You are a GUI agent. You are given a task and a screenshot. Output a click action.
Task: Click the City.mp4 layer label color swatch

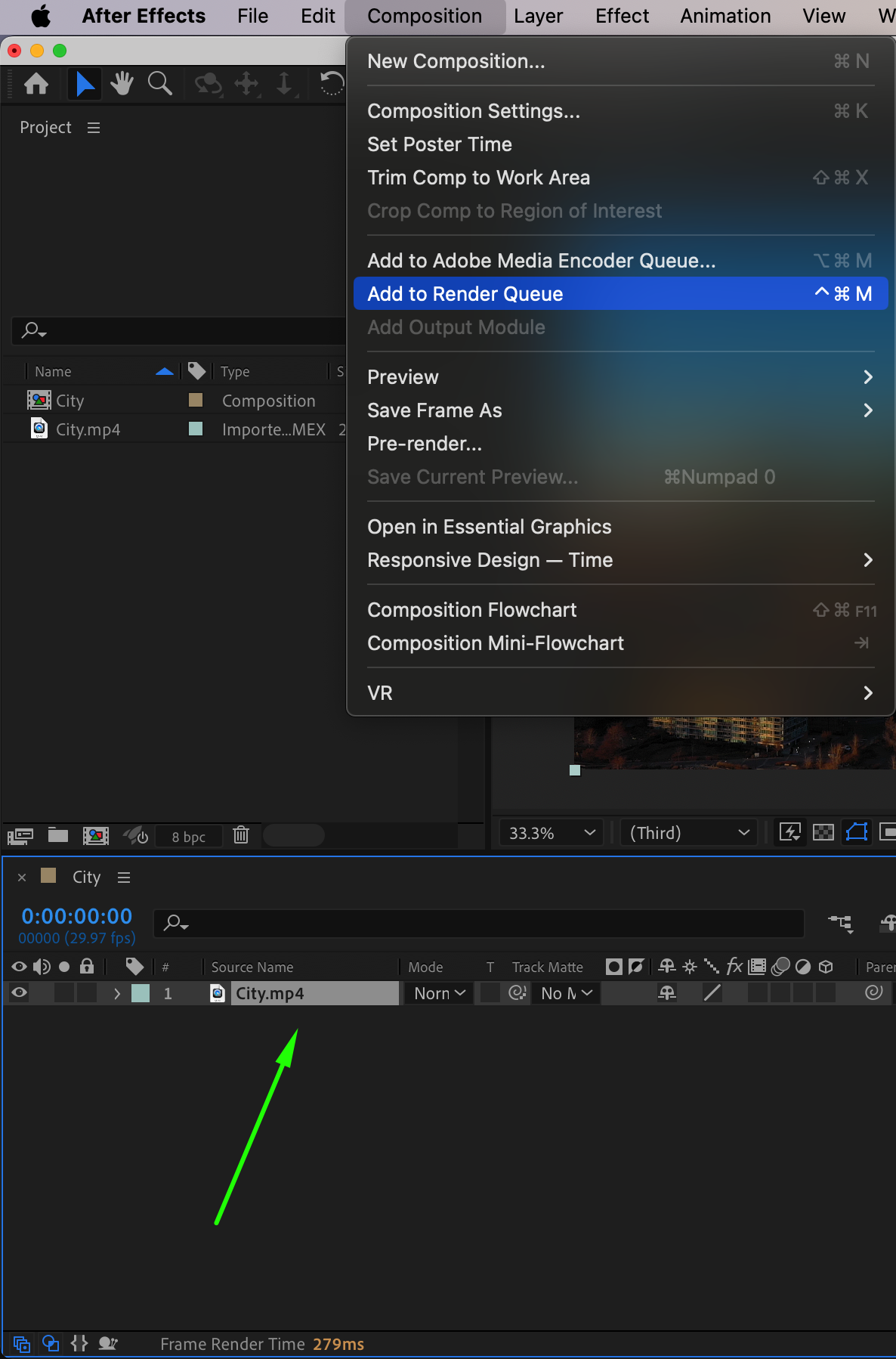click(141, 993)
